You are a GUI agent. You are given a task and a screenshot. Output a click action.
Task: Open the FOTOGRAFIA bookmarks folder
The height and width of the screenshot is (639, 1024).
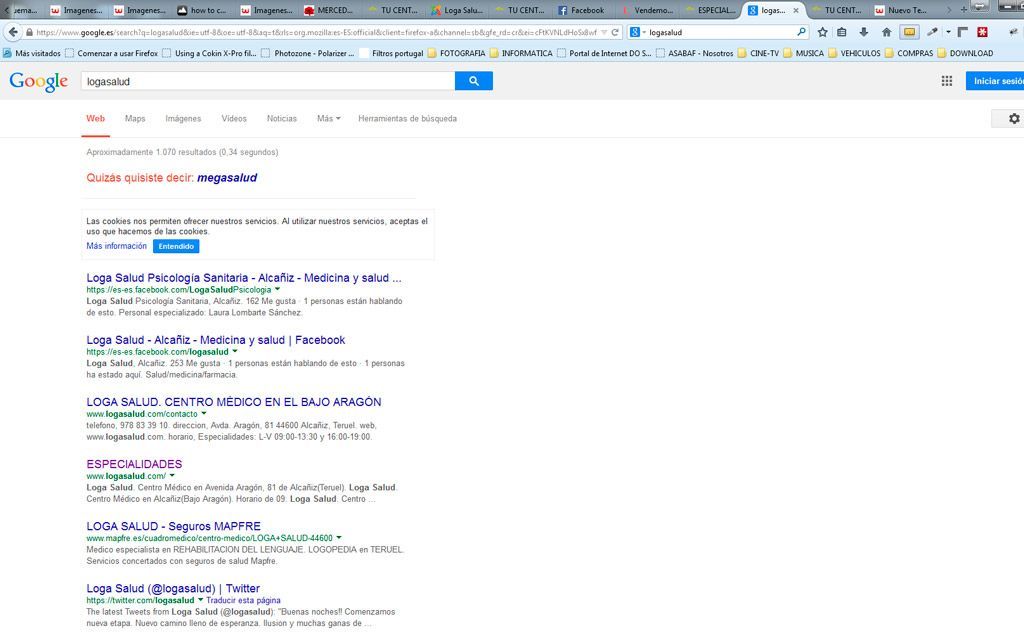coord(456,54)
